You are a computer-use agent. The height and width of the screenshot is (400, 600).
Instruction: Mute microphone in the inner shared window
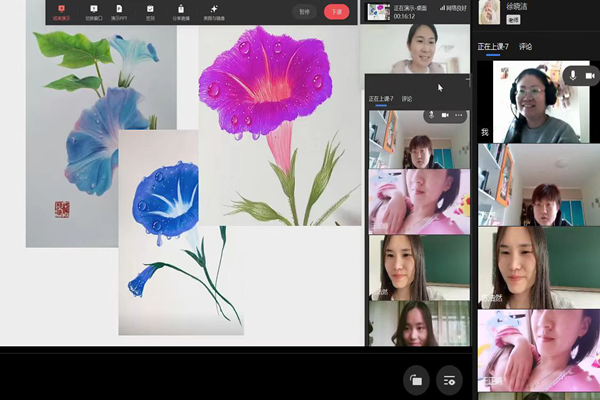point(430,115)
